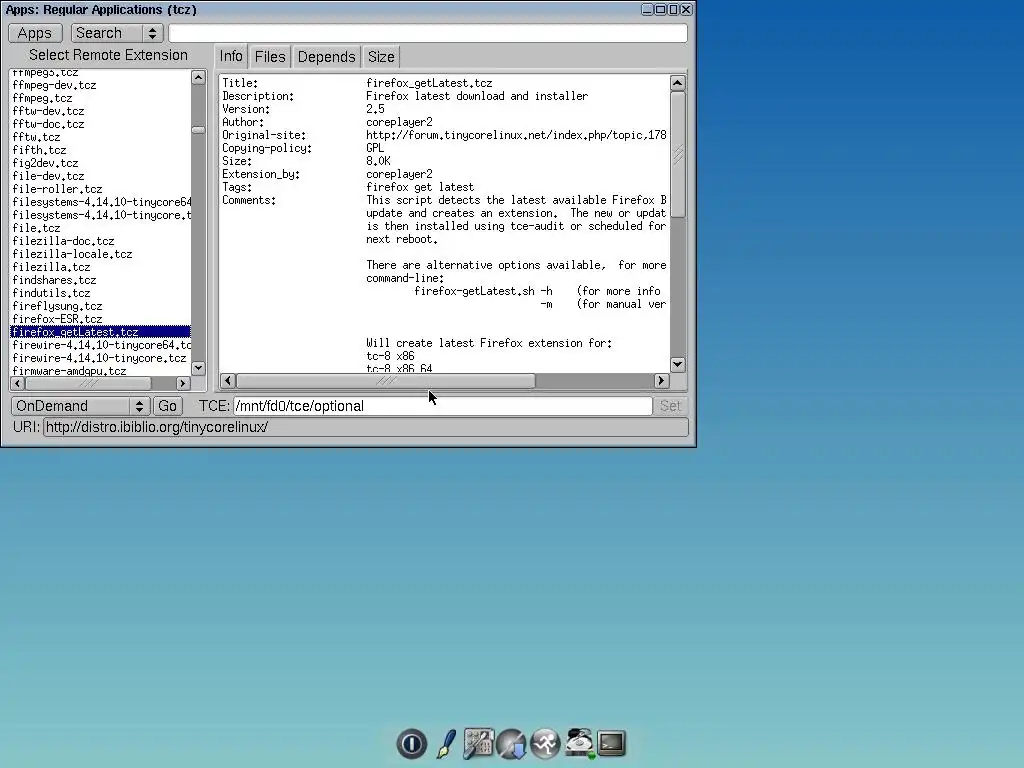Open the Size tab

coord(381,57)
